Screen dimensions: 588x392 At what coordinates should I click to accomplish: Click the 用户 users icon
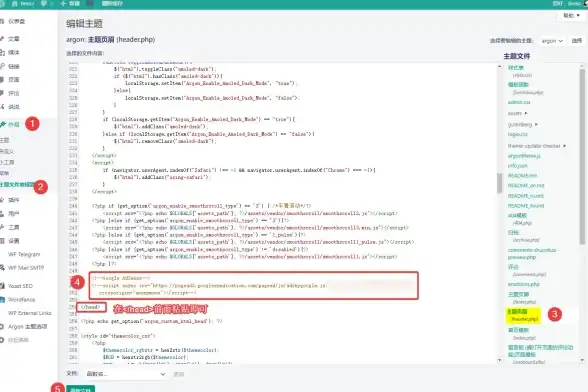(2, 214)
